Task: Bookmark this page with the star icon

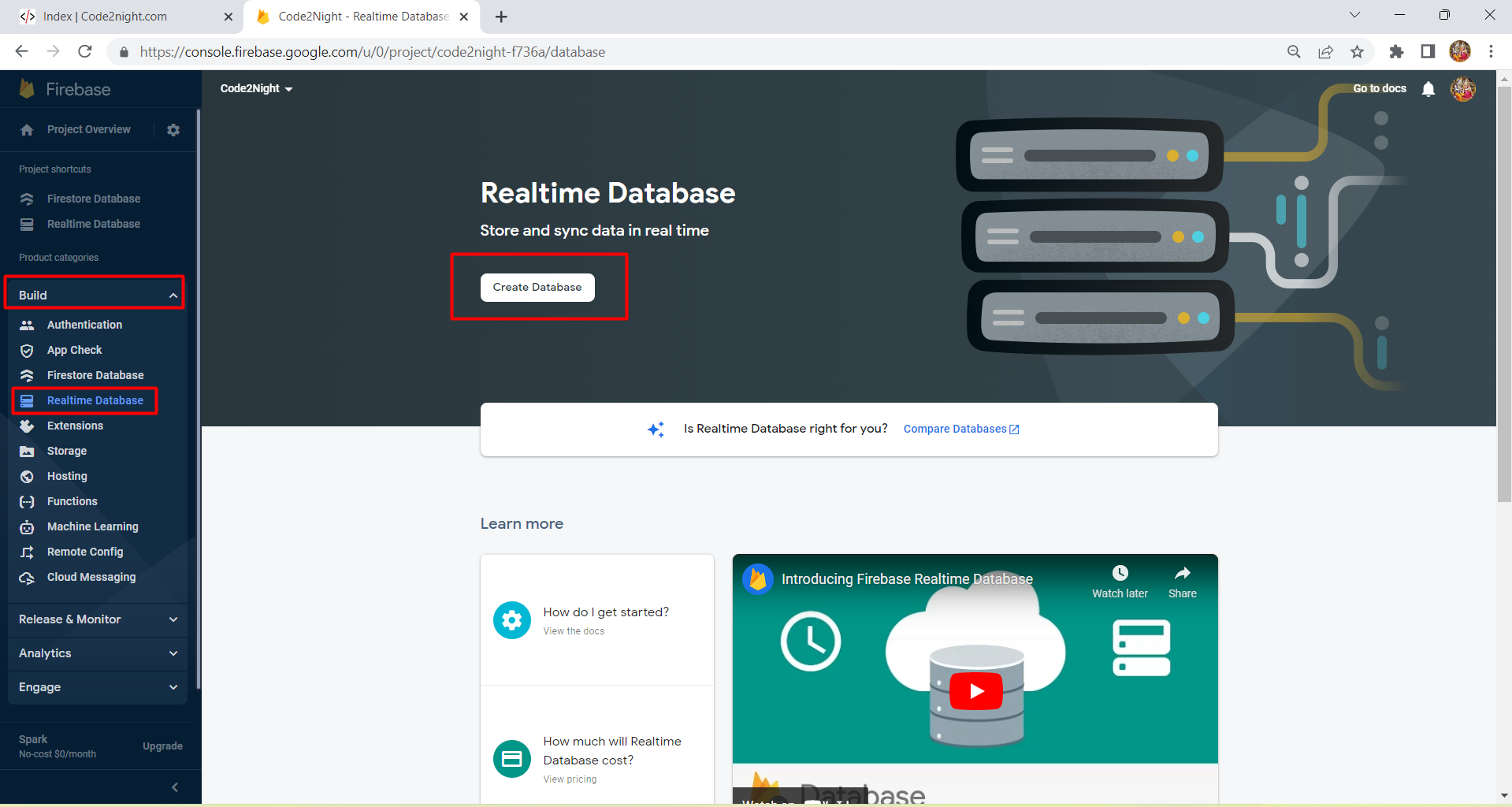Action: [1357, 51]
